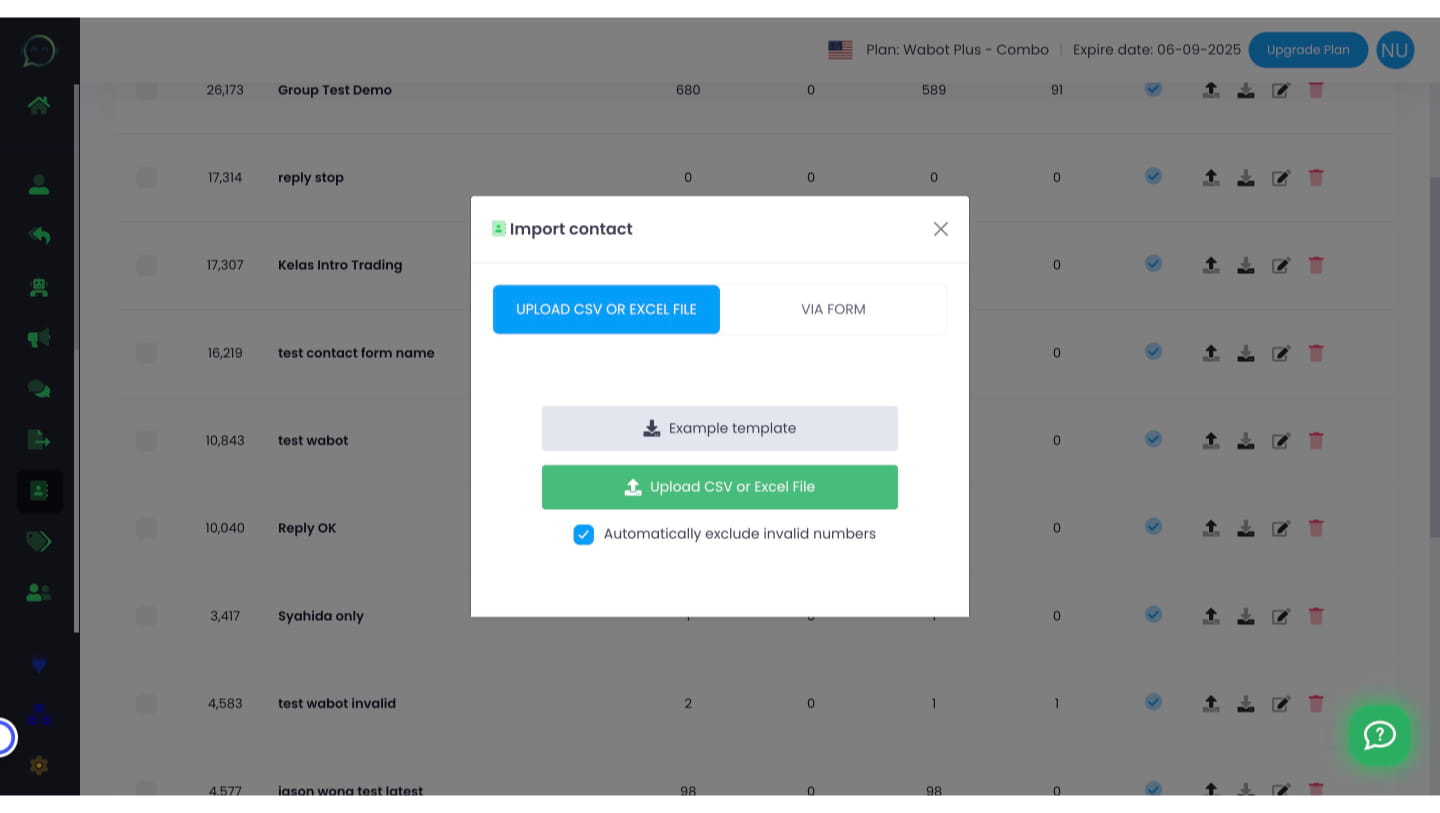Switch to the VIA FORM tab
Screen dimensions: 1440x813
pos(833,309)
